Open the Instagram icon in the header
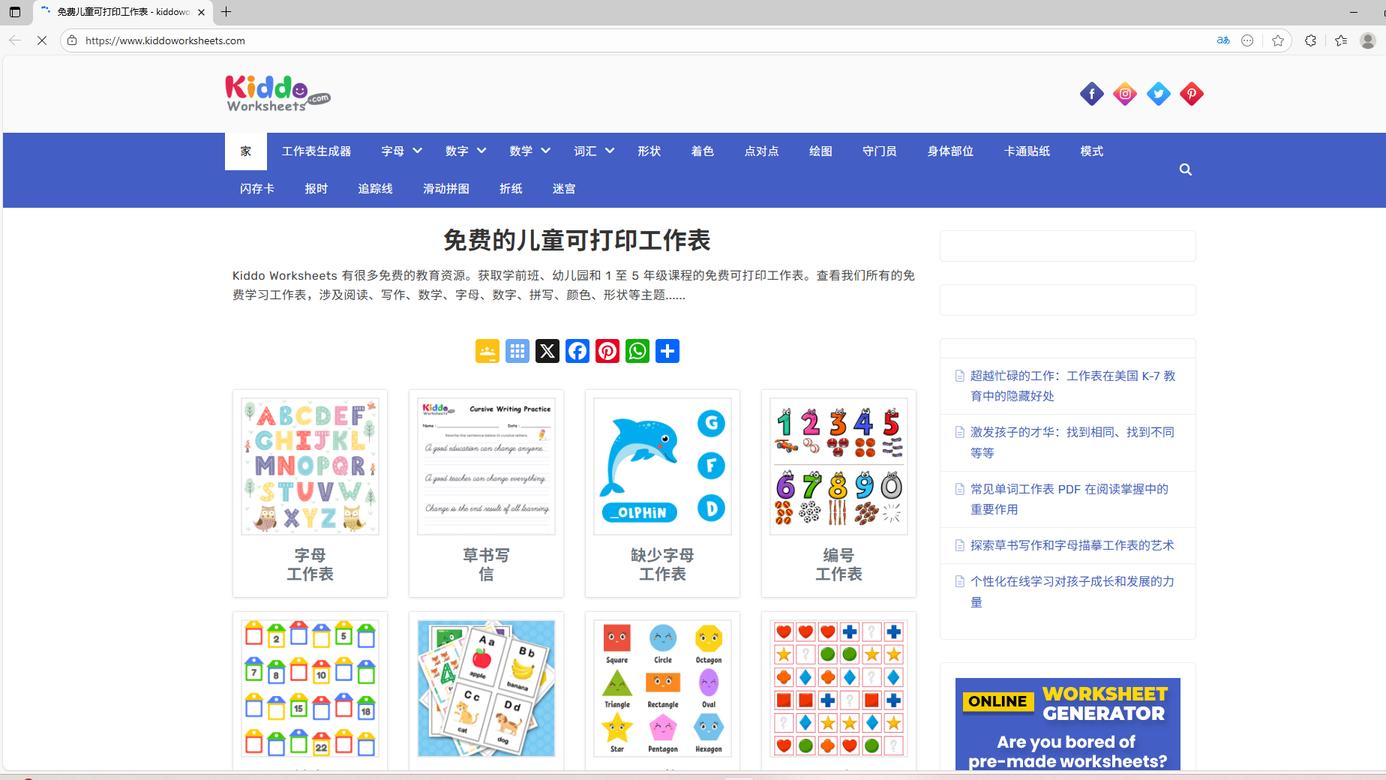Viewport: 1386px width, 780px height. tap(1125, 94)
